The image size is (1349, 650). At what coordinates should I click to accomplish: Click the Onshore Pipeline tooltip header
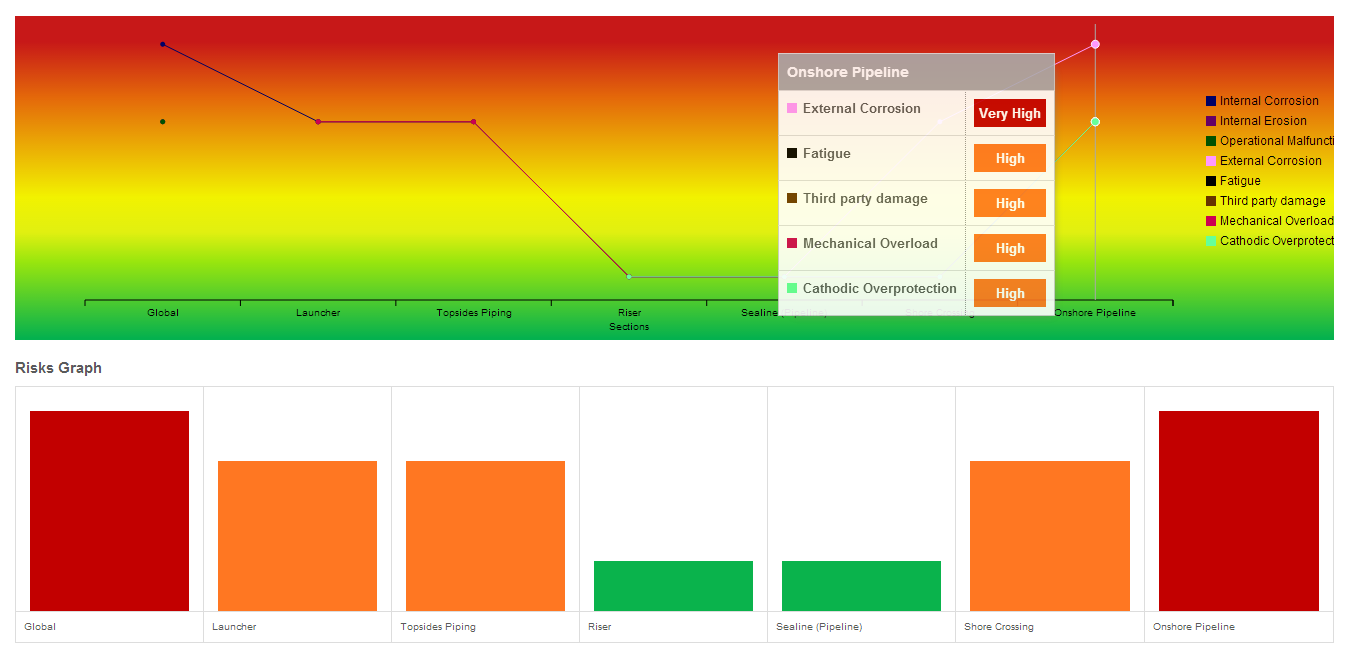coord(916,72)
